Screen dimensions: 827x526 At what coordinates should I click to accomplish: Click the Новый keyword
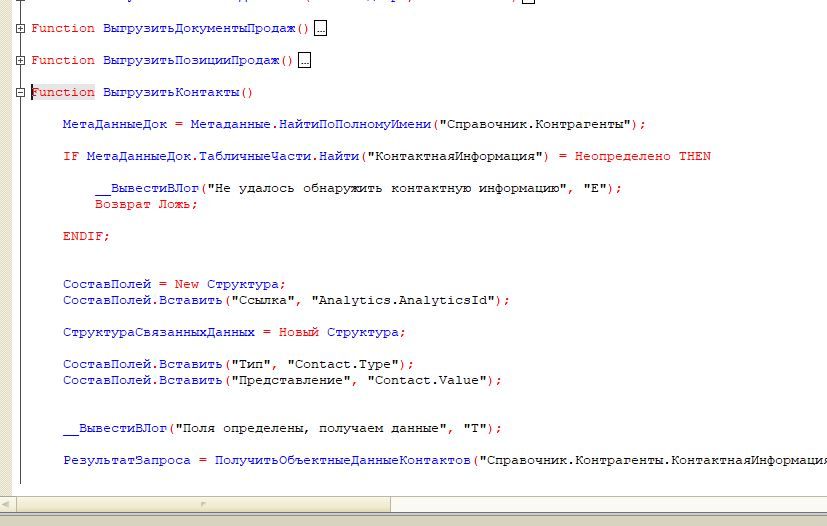coord(299,332)
